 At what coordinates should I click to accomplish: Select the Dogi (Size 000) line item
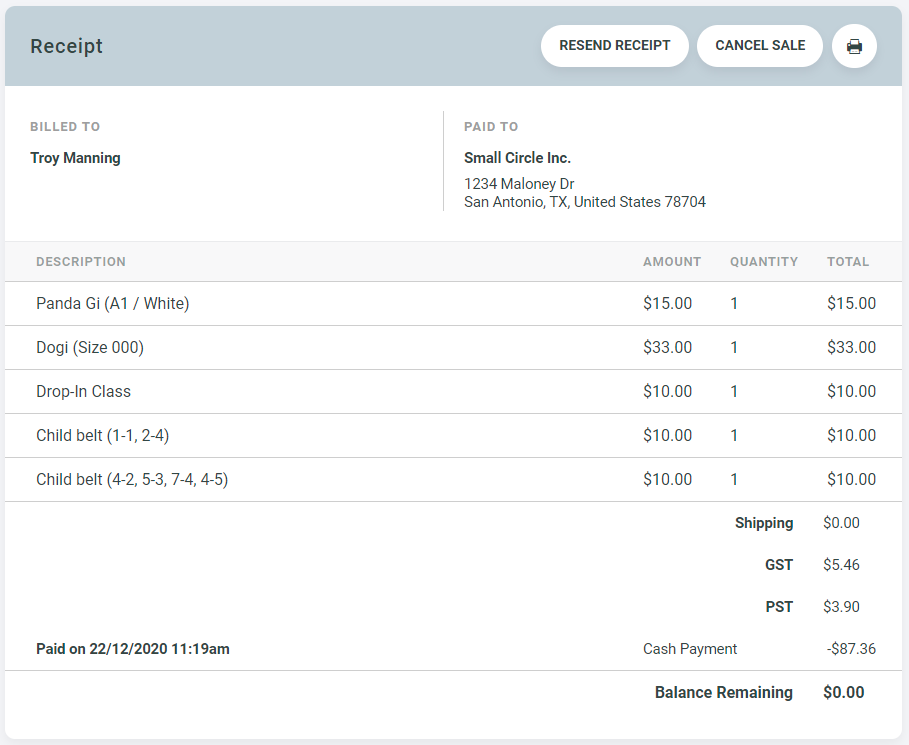click(x=90, y=347)
